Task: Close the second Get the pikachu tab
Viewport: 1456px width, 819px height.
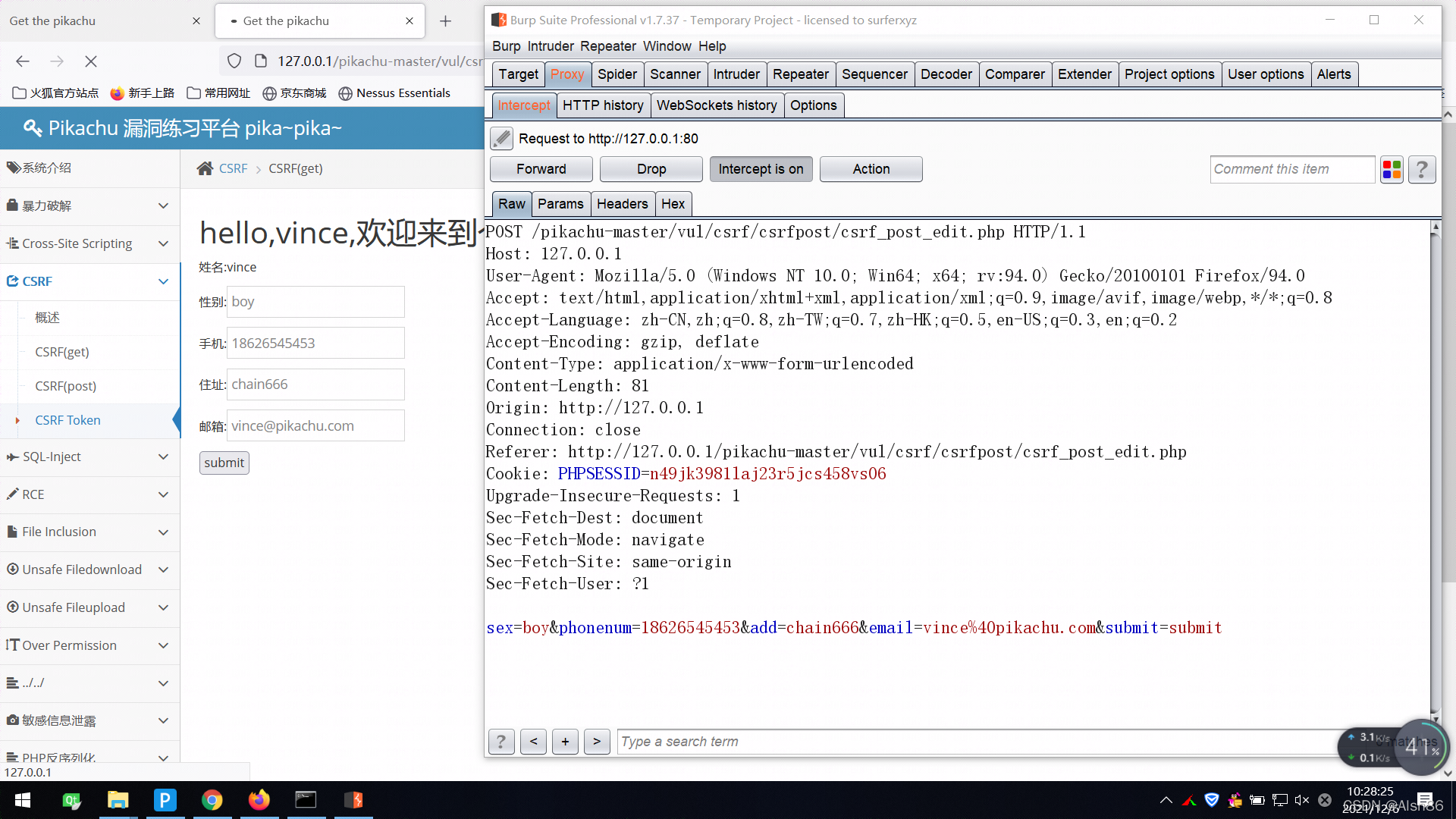Action: click(x=409, y=21)
